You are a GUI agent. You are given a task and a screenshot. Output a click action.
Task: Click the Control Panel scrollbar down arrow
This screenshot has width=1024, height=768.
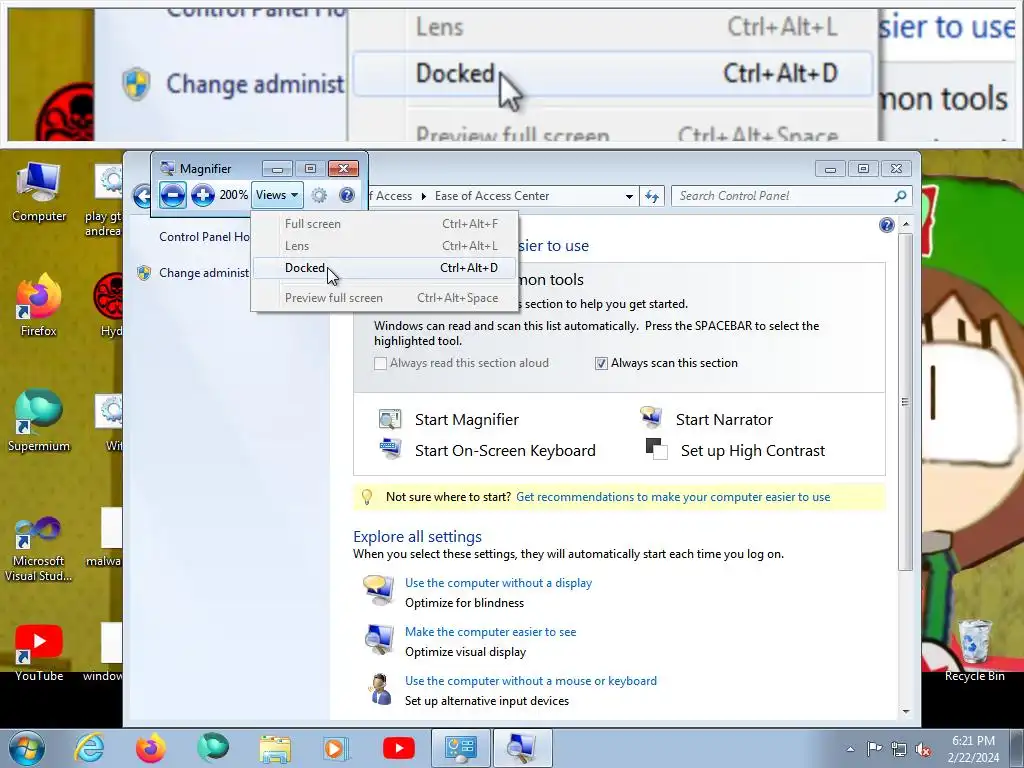(905, 711)
